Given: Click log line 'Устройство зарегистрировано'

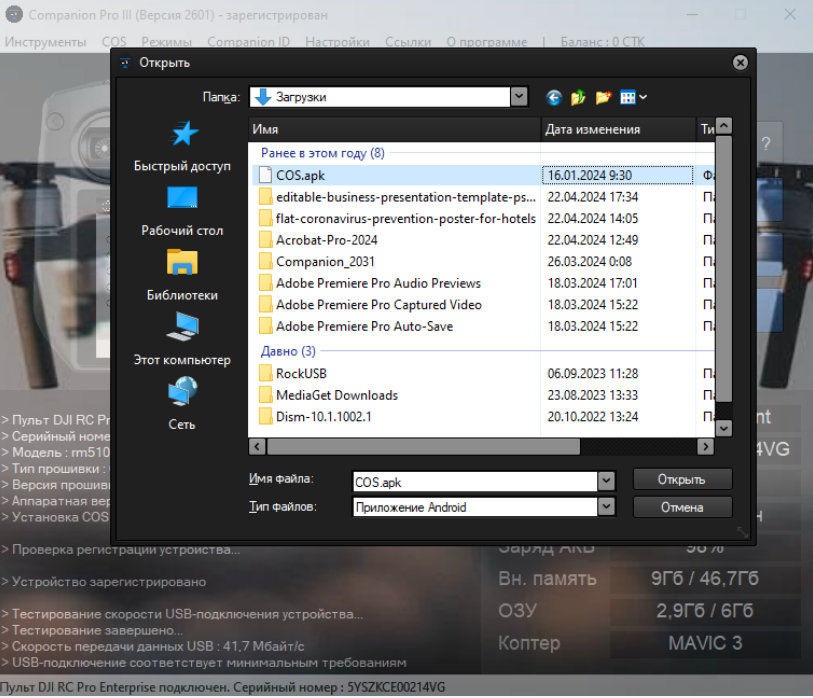Looking at the screenshot, I should 109,582.
